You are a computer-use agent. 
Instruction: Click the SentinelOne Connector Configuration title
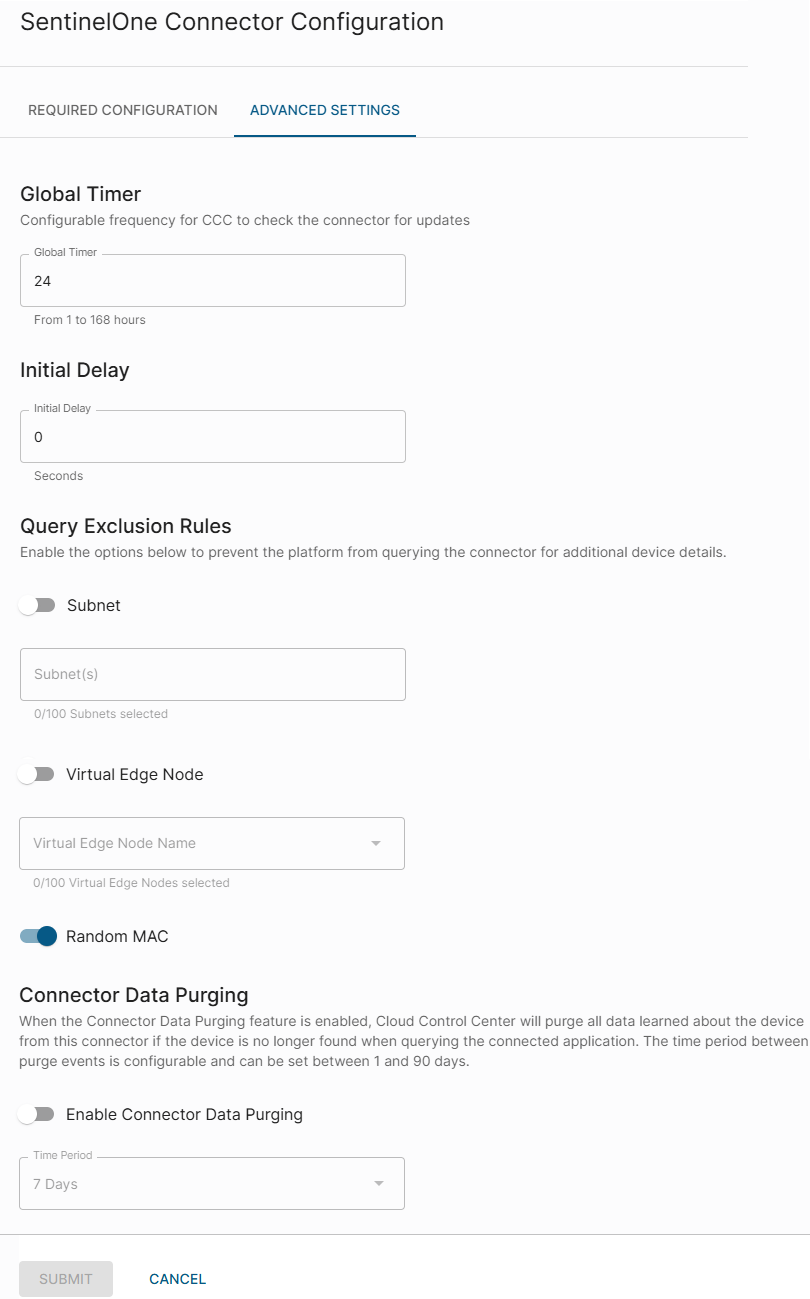point(232,22)
